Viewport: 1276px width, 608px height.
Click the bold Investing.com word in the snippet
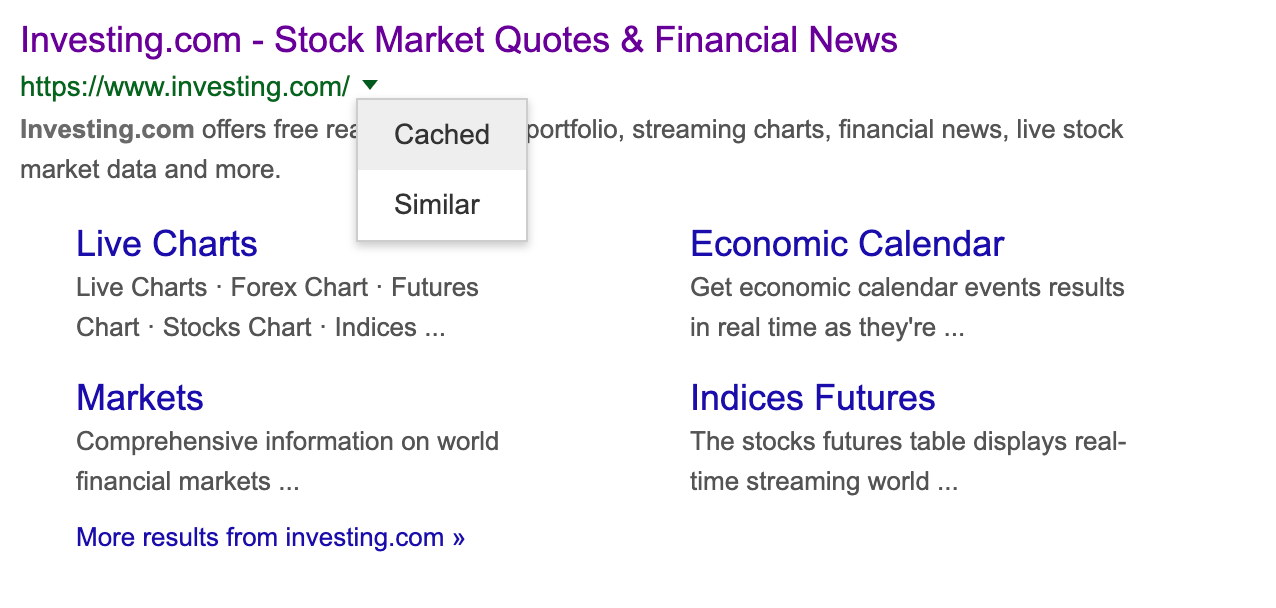tap(107, 130)
